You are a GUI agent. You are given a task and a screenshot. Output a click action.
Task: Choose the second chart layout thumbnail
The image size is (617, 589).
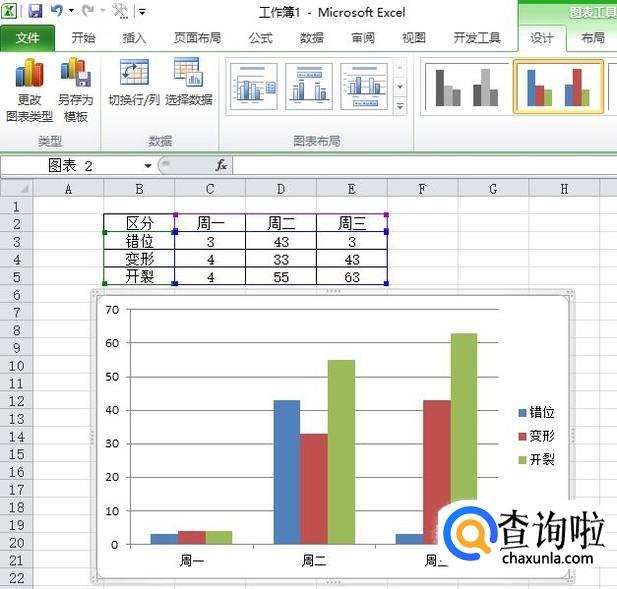tap(309, 86)
